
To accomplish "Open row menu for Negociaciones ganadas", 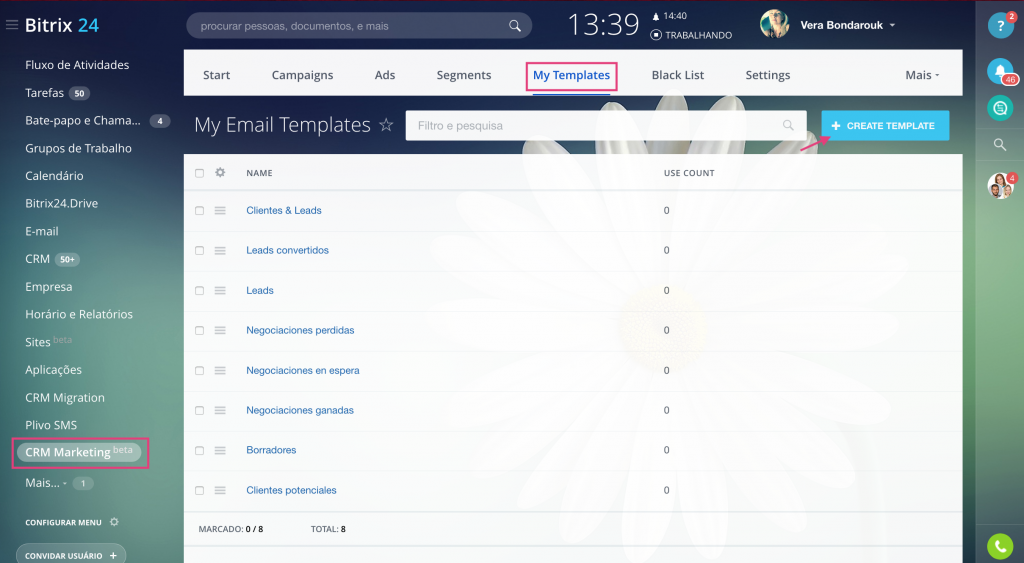I will pyautogui.click(x=220, y=410).
